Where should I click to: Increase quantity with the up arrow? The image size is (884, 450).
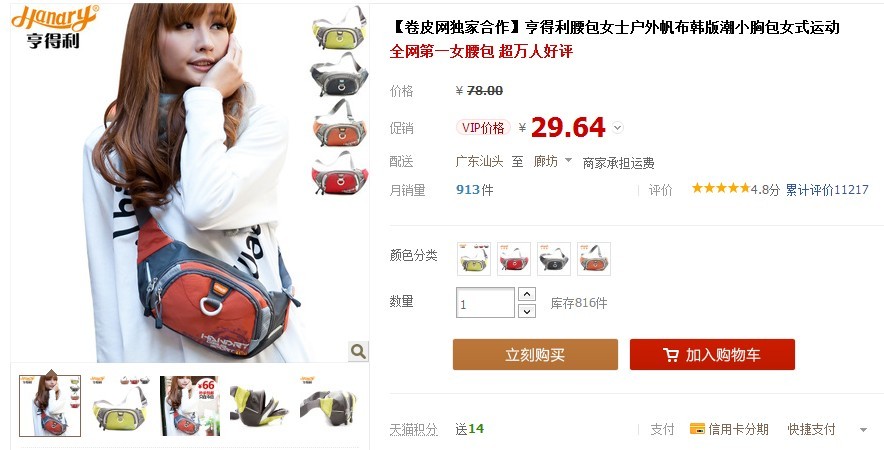[x=527, y=294]
